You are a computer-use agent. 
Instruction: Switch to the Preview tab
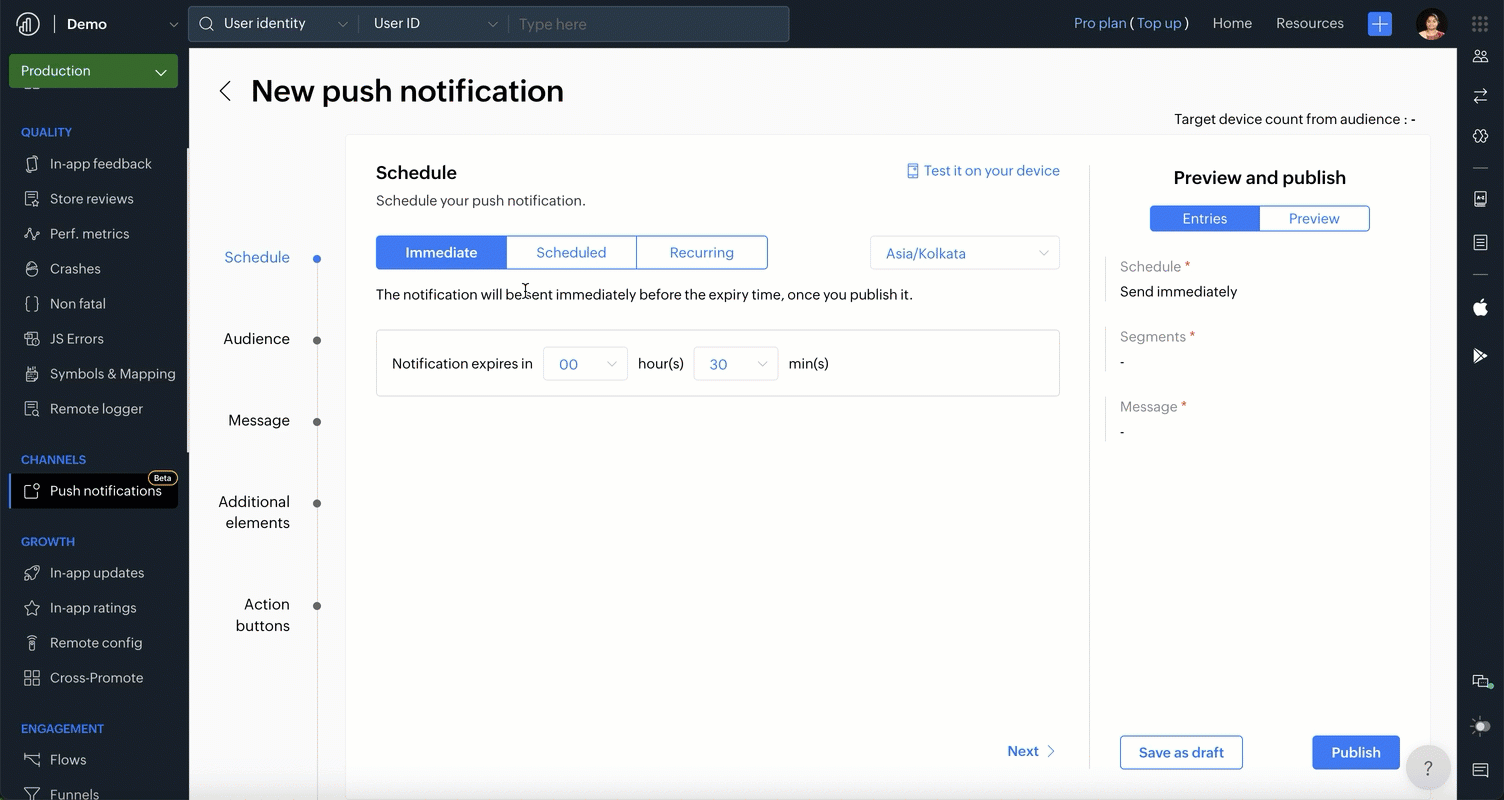1314,219
